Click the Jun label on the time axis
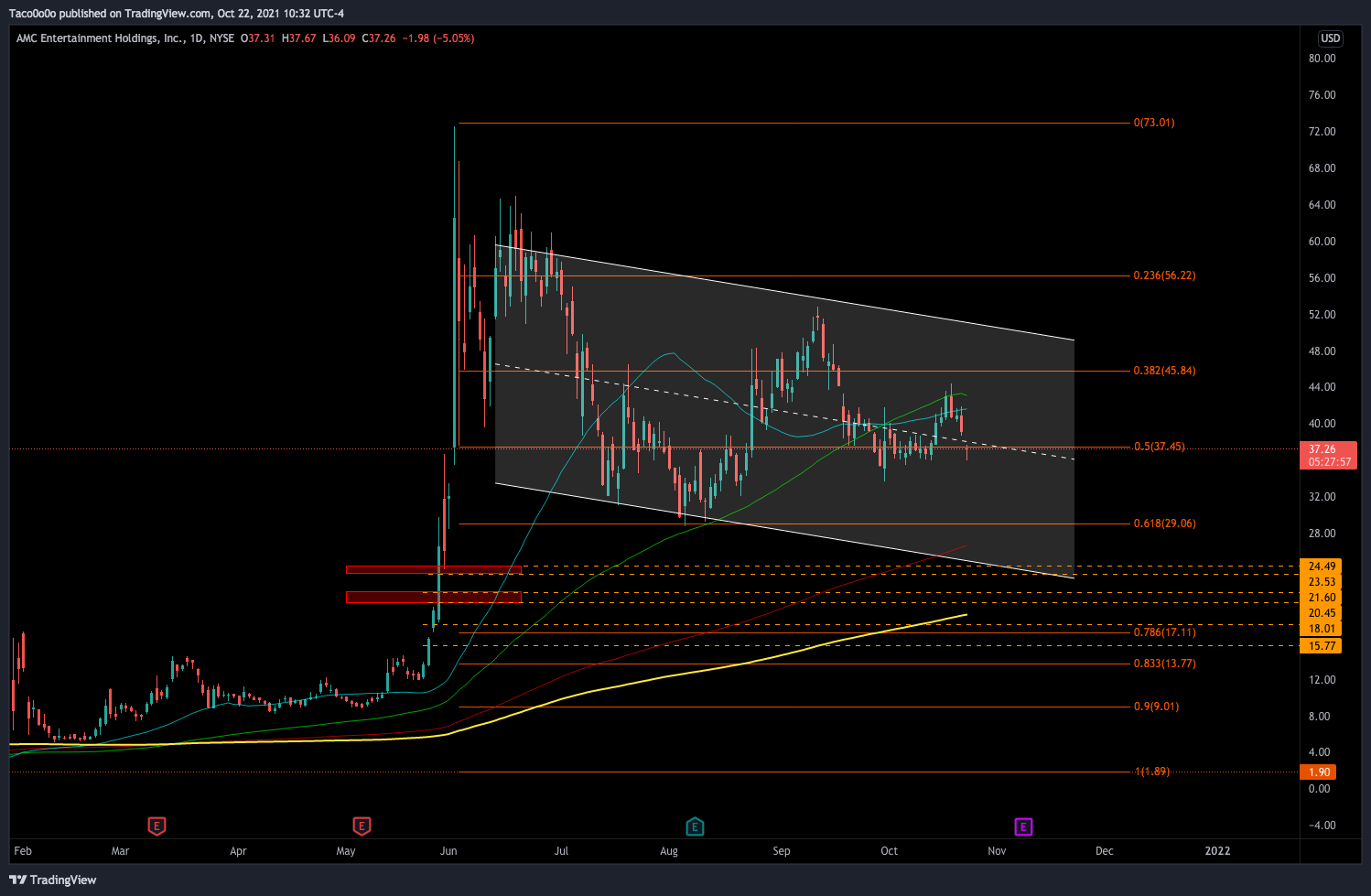The width and height of the screenshot is (1371, 896). coord(448,851)
